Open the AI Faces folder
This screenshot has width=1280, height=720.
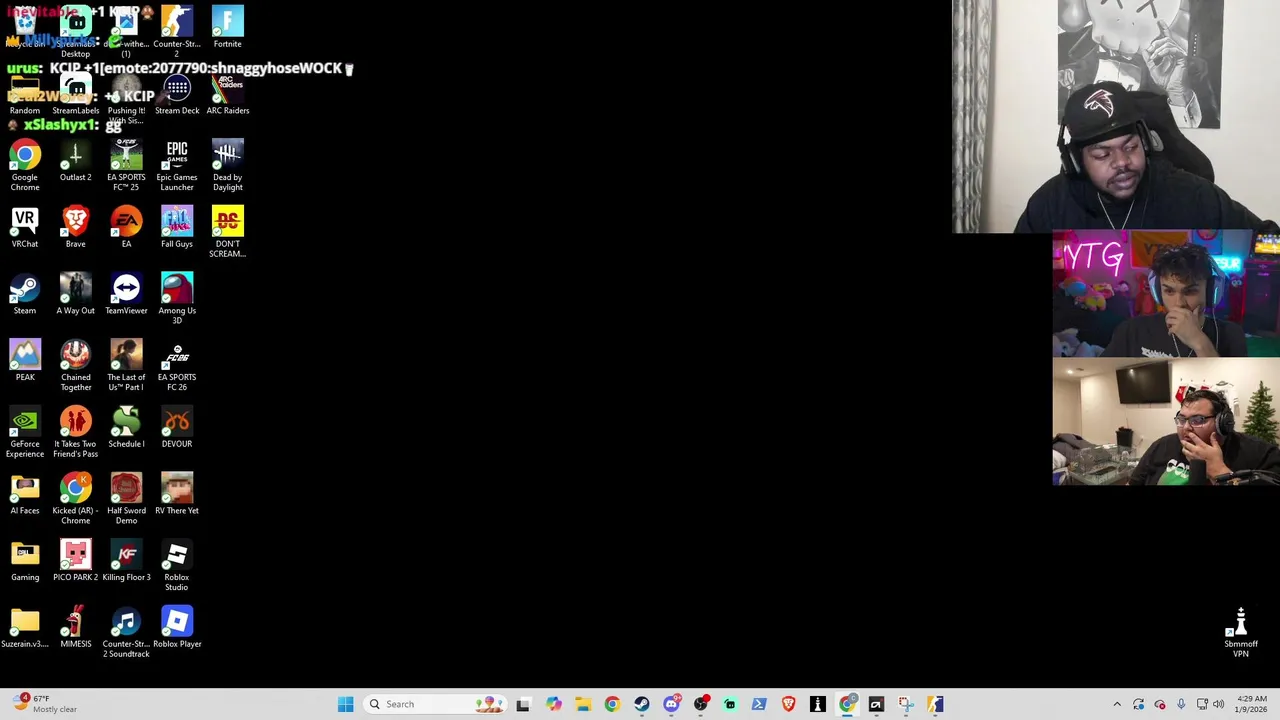(x=25, y=495)
